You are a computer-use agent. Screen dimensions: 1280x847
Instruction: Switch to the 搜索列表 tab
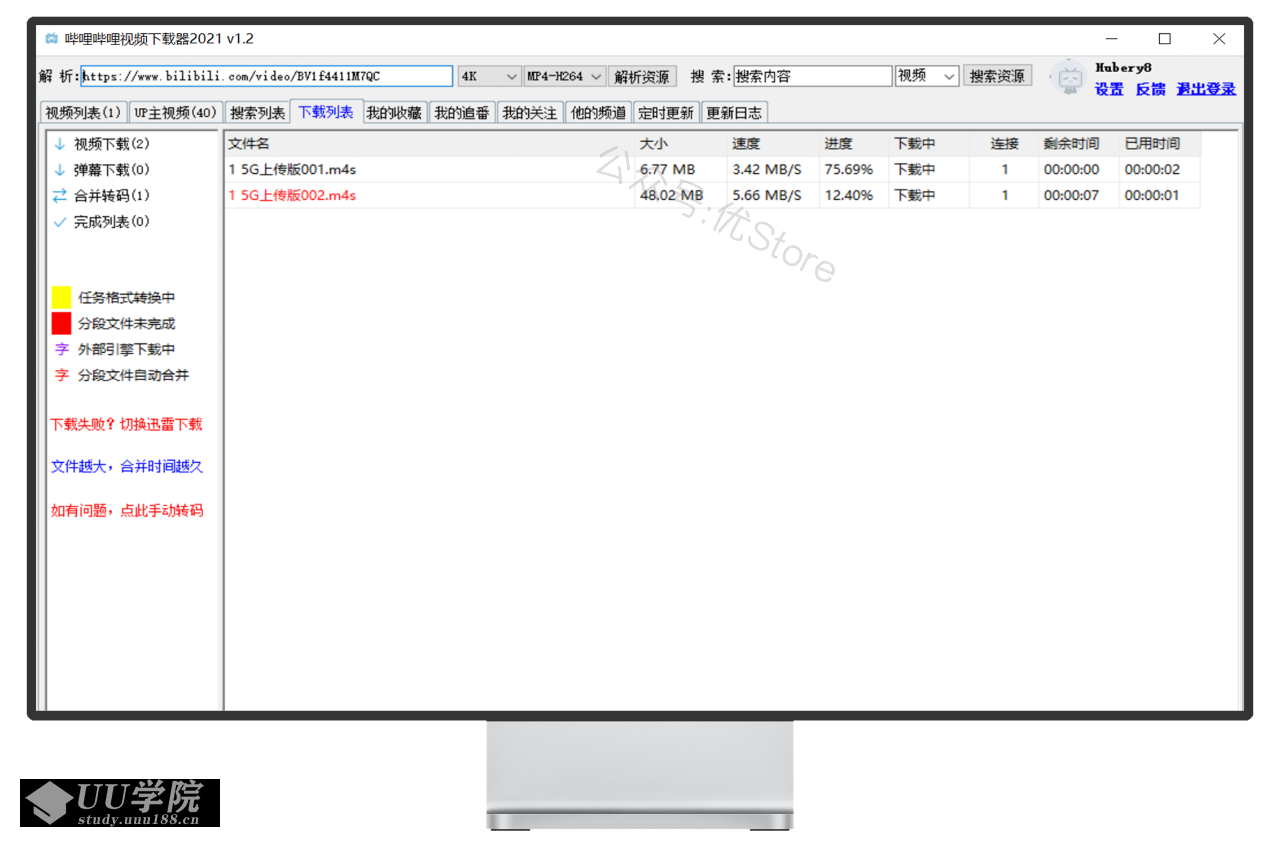[257, 113]
